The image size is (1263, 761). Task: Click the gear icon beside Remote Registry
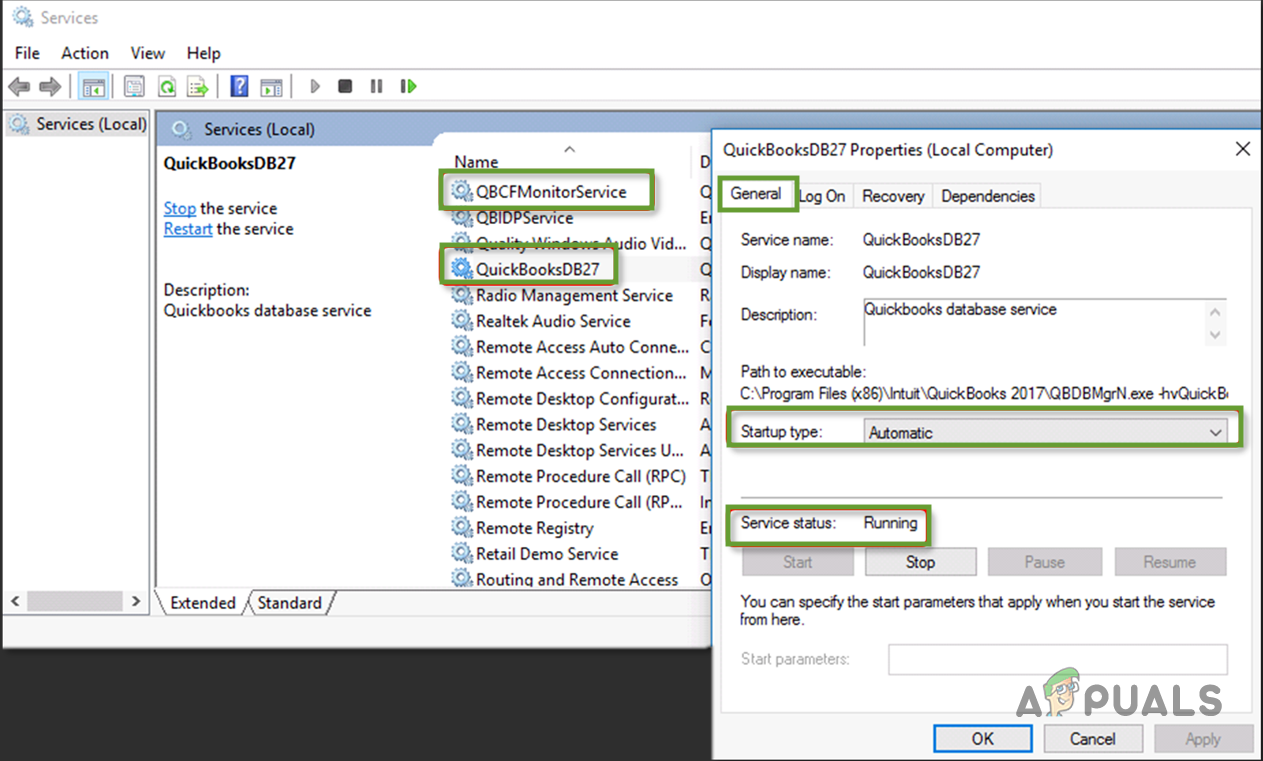click(461, 528)
